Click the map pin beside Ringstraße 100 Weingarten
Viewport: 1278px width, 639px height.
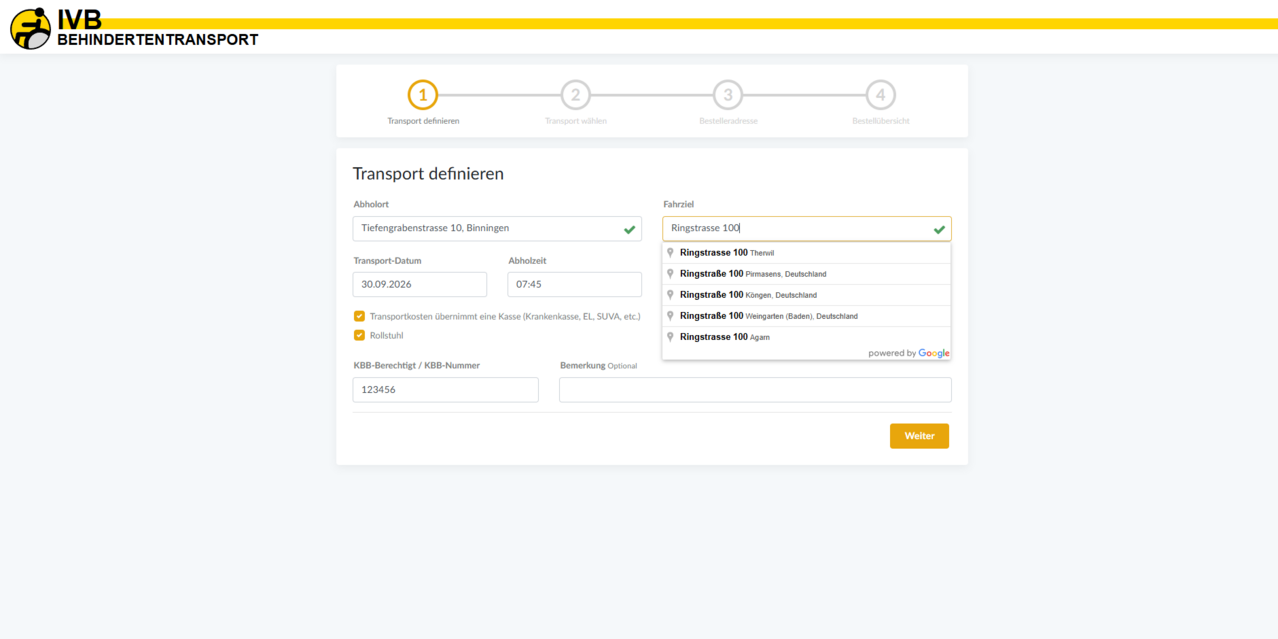coord(670,316)
